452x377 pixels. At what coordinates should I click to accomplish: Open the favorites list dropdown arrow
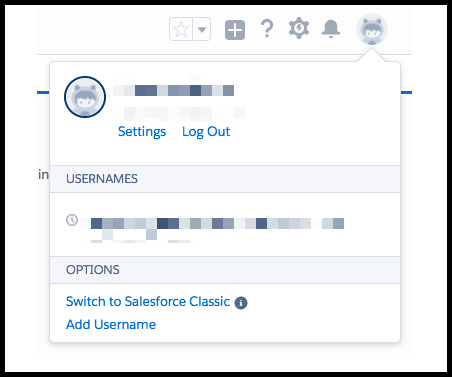[x=202, y=29]
